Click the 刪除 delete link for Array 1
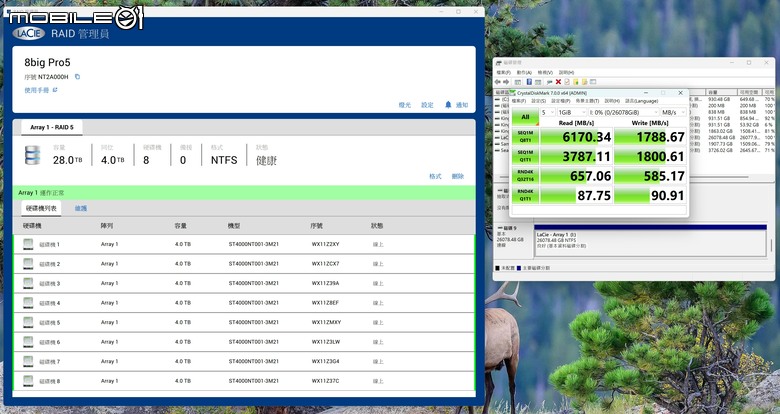This screenshot has height=414, width=780. pos(458,176)
